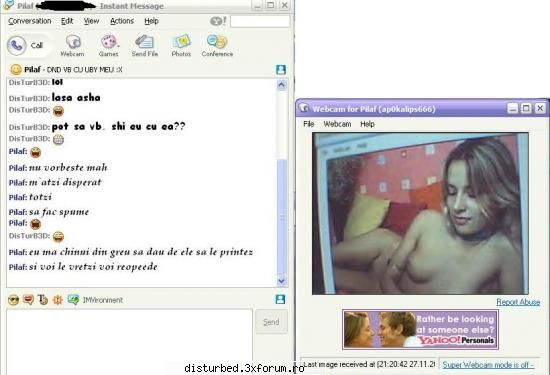
Task: Click the chat scrollbar thumb
Action: [x=282, y=216]
